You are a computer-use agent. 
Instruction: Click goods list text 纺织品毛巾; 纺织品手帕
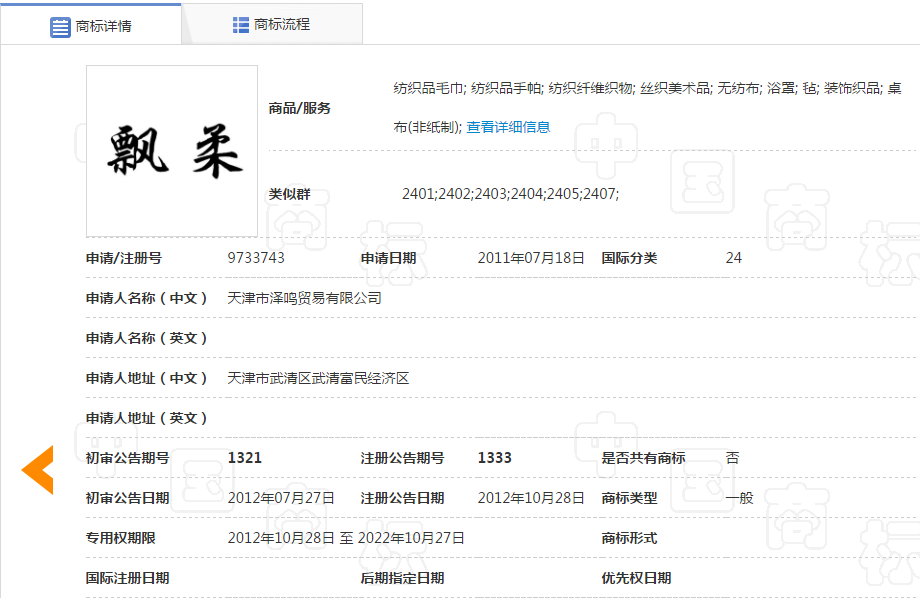[x=468, y=88]
